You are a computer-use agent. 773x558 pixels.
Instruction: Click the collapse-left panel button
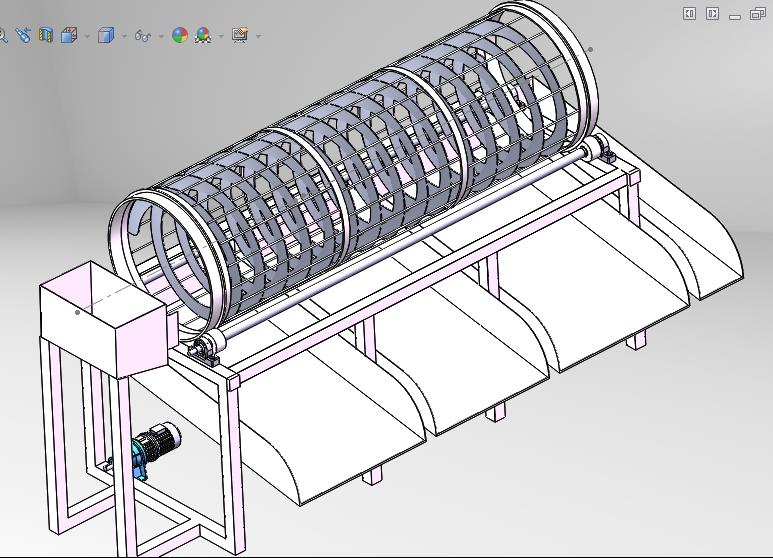point(690,13)
